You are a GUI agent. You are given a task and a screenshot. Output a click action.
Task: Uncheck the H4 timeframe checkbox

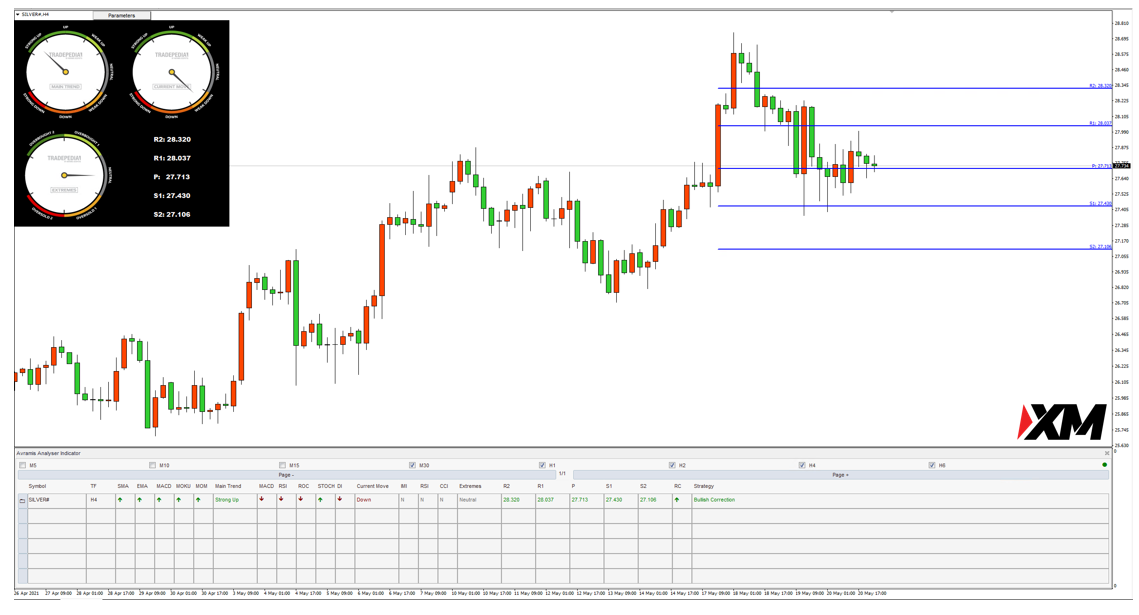(803, 465)
